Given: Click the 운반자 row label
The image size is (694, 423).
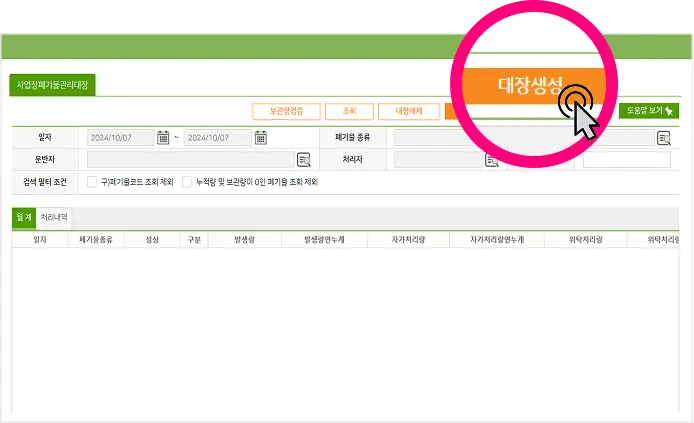Looking at the screenshot, I should coord(45,159).
